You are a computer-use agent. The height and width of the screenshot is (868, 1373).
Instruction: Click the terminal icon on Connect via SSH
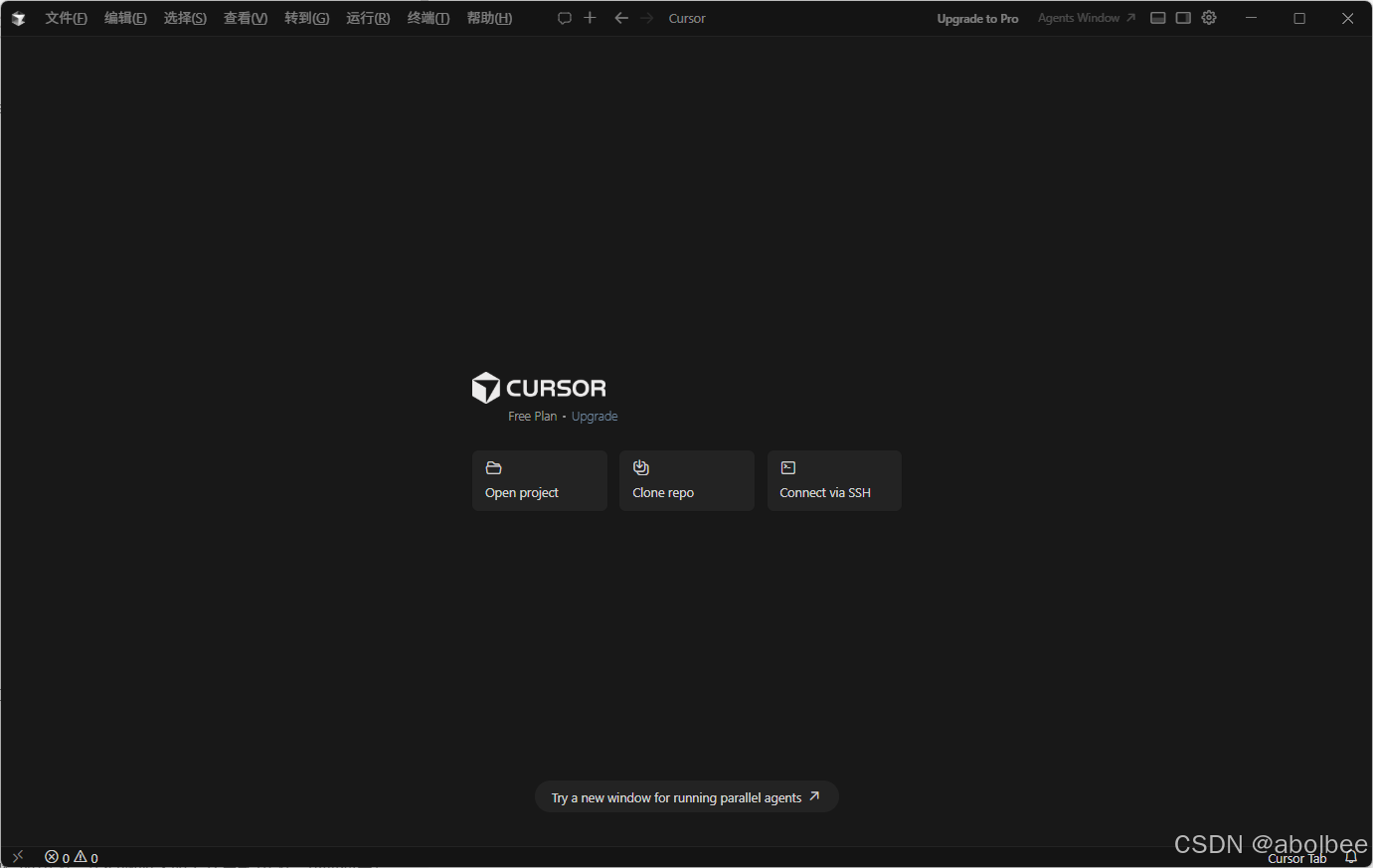pos(788,467)
